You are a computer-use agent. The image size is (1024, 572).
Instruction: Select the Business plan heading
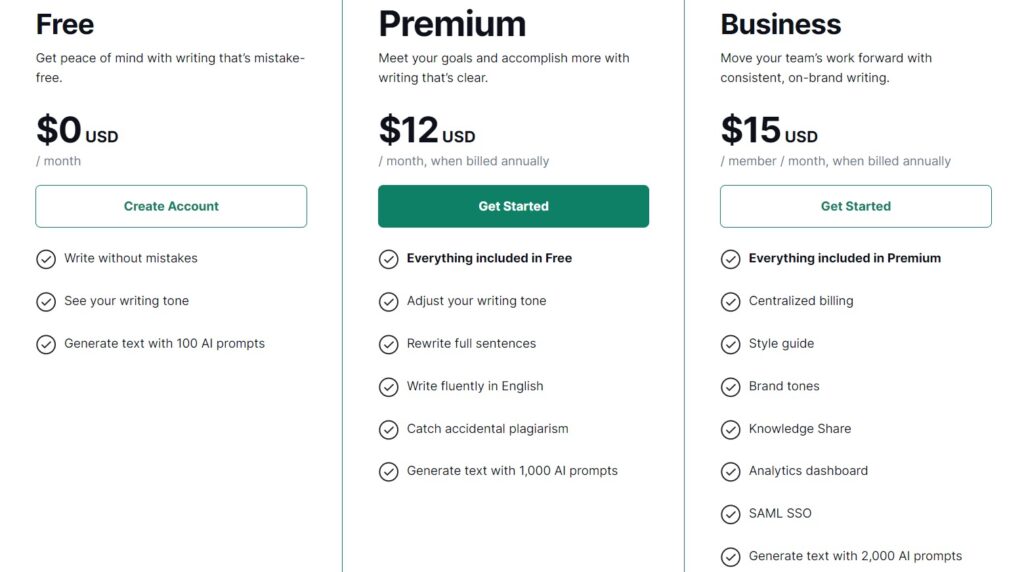[780, 24]
